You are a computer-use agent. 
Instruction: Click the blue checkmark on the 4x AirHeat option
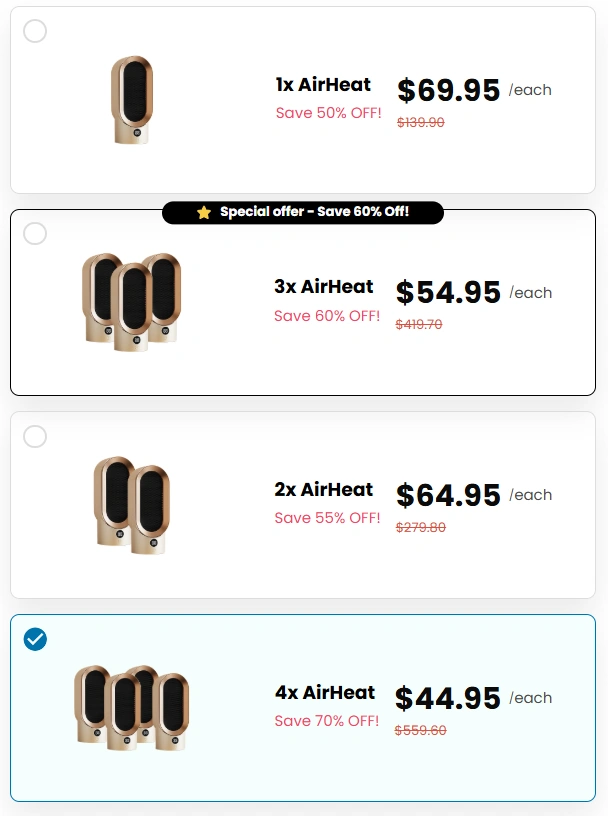35,640
